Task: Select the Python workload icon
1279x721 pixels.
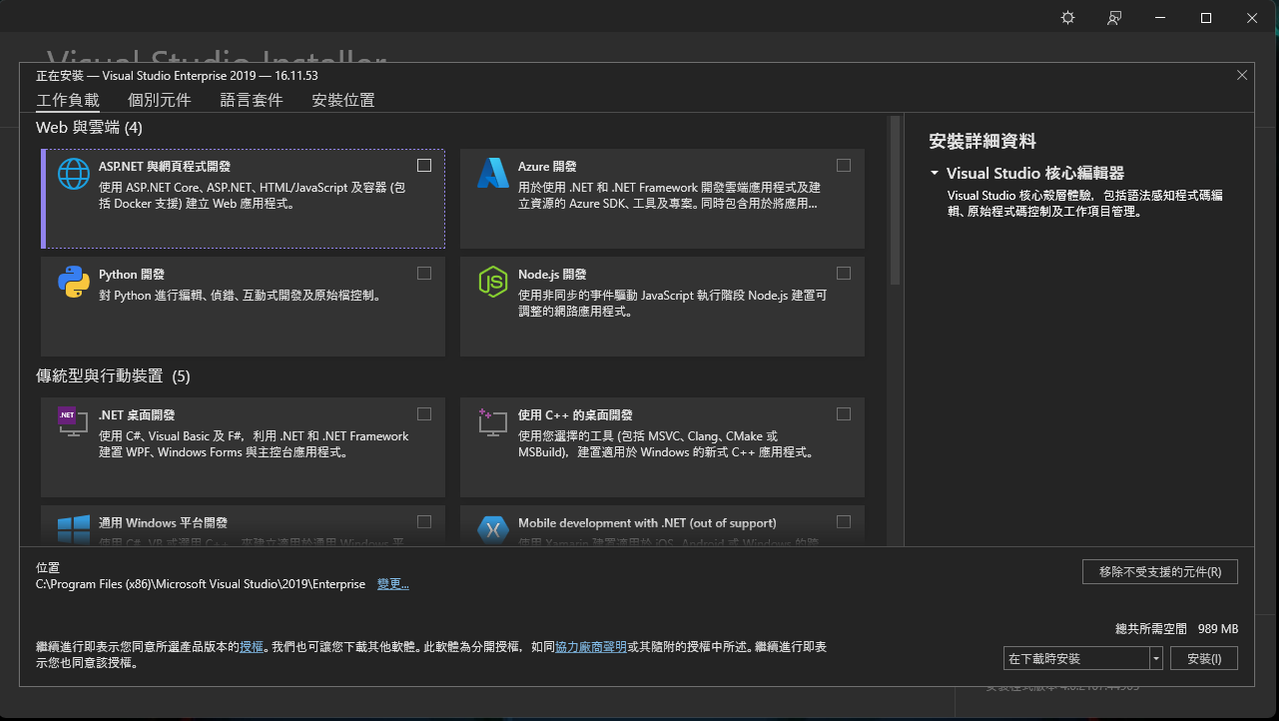Action: 73,281
